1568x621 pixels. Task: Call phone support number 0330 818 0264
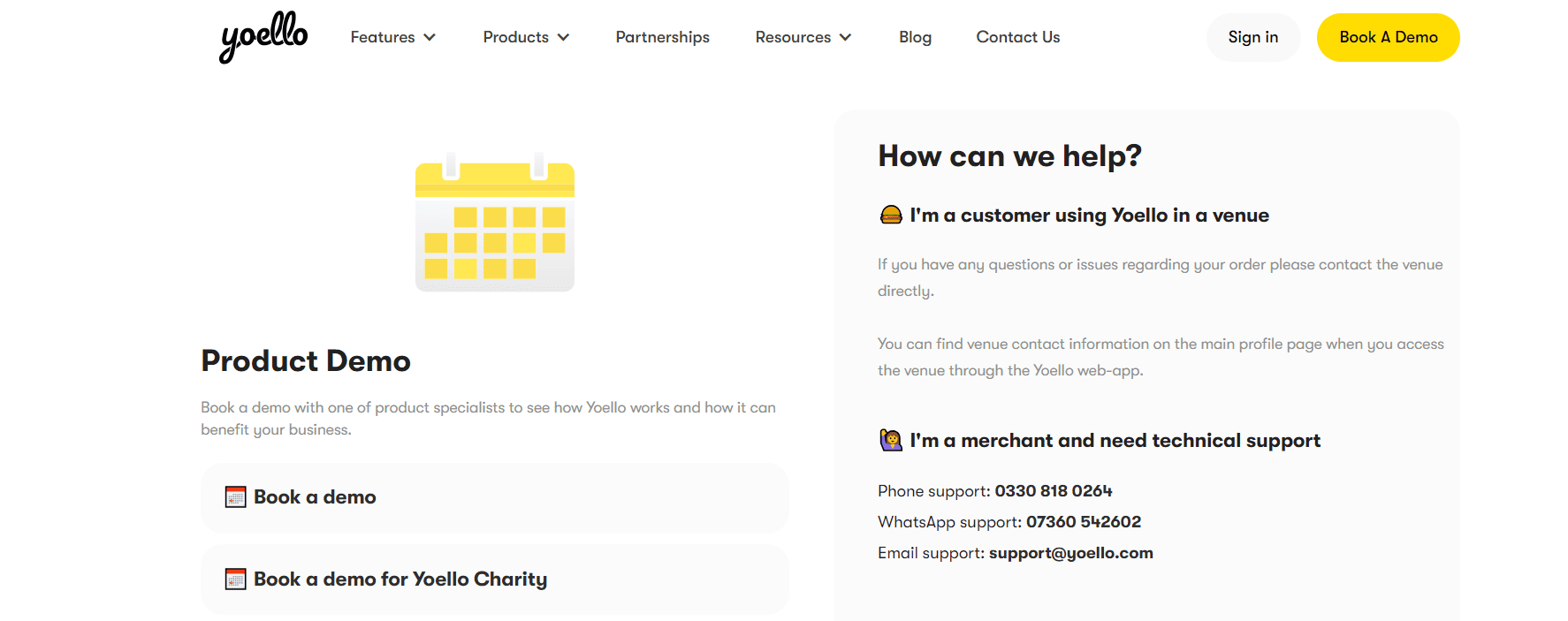tap(1053, 491)
